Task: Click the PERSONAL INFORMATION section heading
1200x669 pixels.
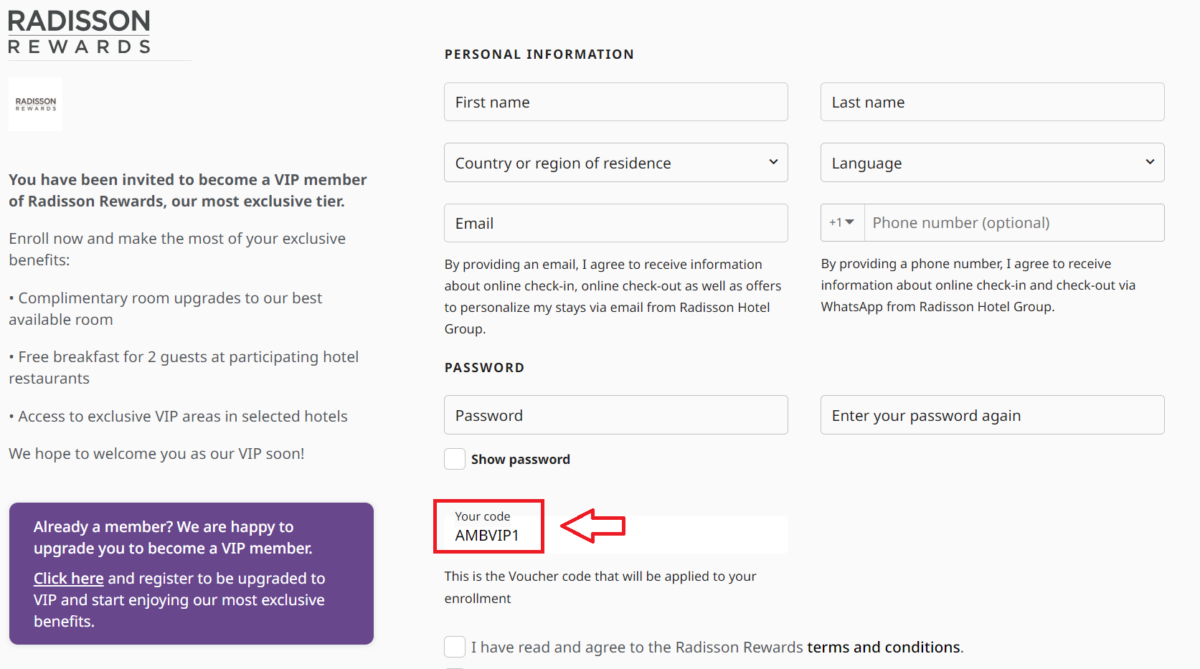Action: (x=539, y=54)
